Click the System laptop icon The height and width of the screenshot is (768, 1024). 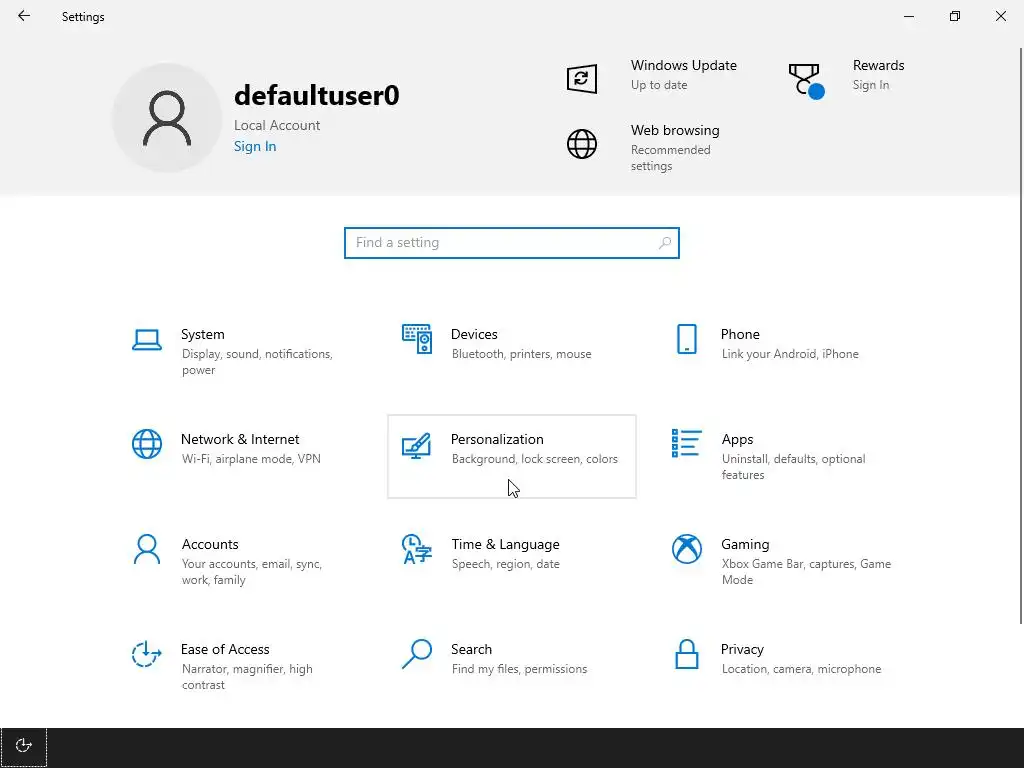(x=147, y=340)
